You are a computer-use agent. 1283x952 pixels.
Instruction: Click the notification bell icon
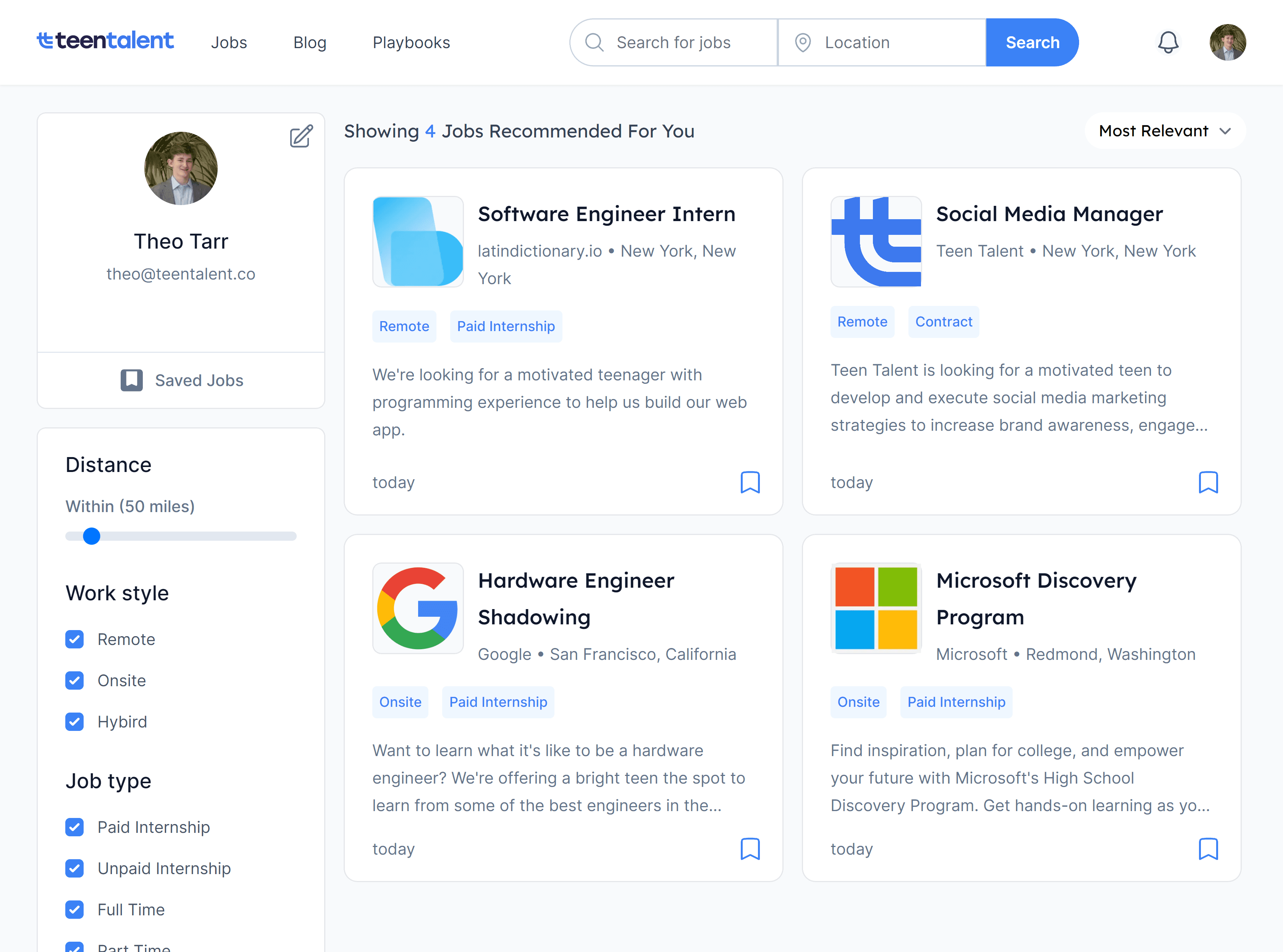1168,42
